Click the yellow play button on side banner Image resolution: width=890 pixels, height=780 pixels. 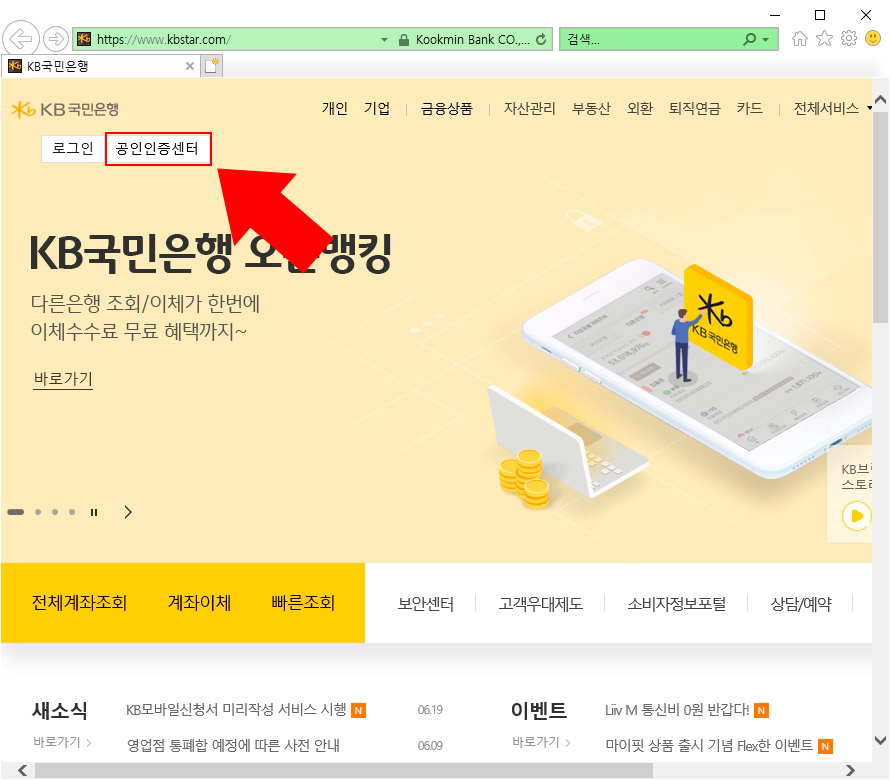pyautogui.click(x=857, y=515)
